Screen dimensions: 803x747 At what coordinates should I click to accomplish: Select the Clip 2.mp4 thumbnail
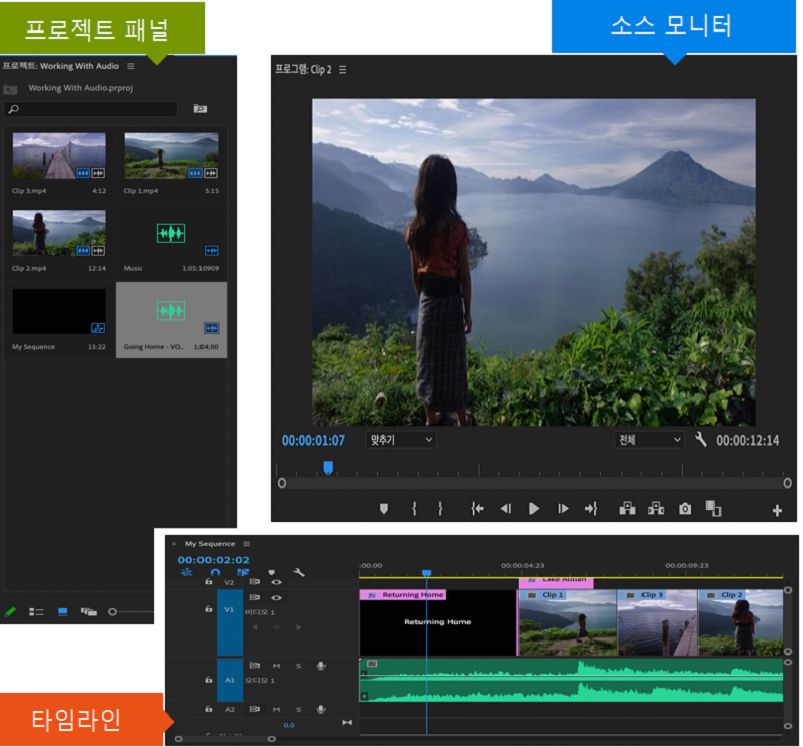pos(59,233)
